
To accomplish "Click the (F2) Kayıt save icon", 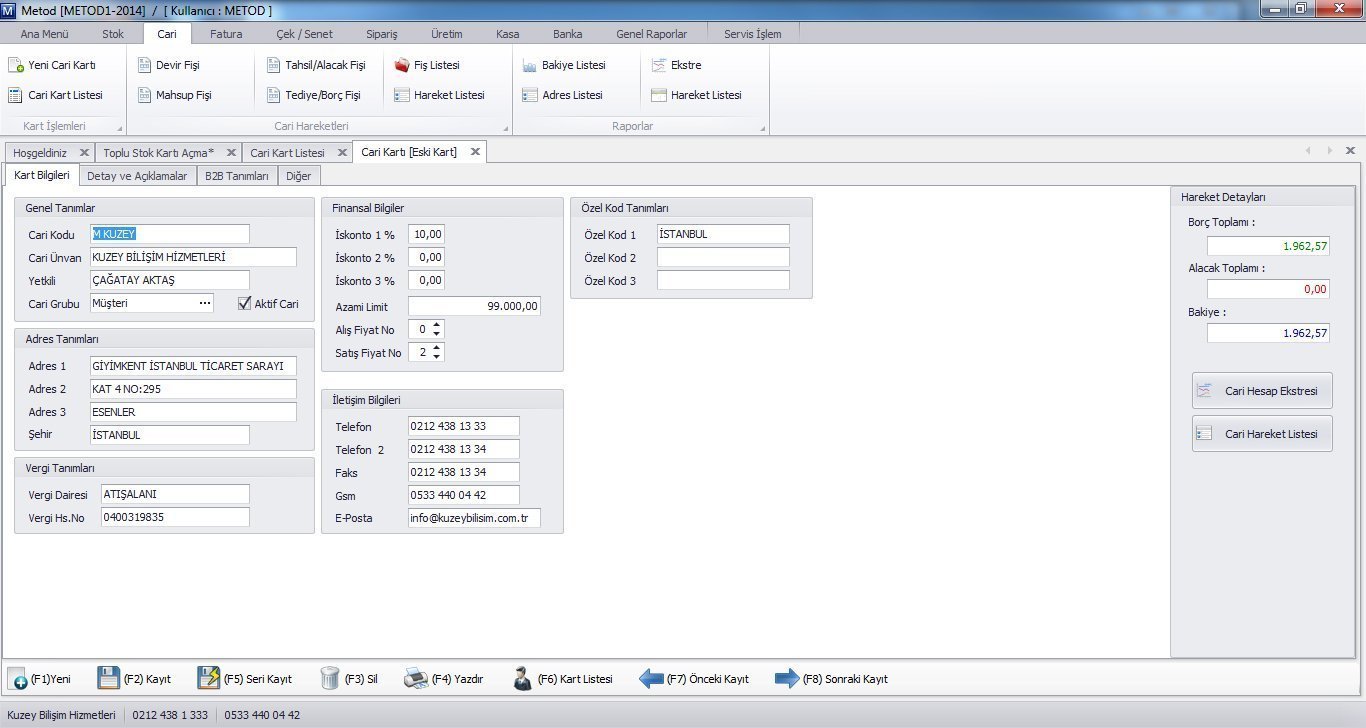I will click(108, 678).
